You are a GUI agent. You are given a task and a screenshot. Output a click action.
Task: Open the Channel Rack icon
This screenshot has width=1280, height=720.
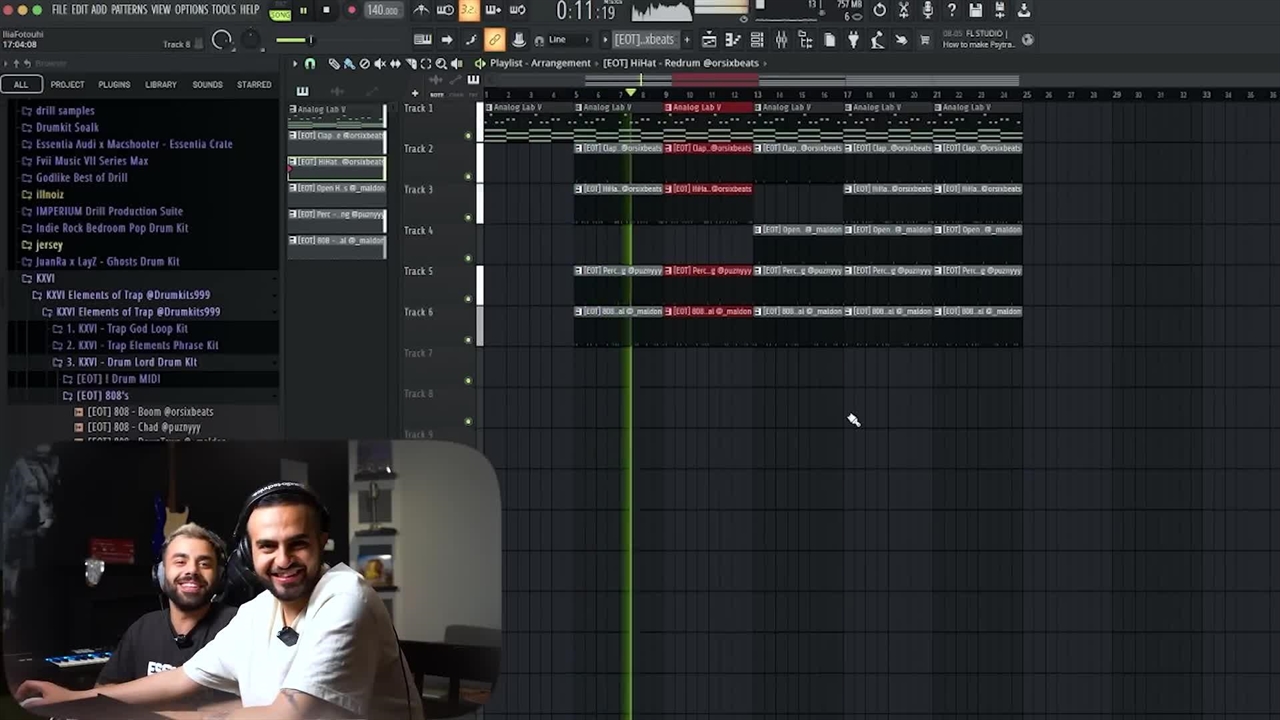point(757,40)
